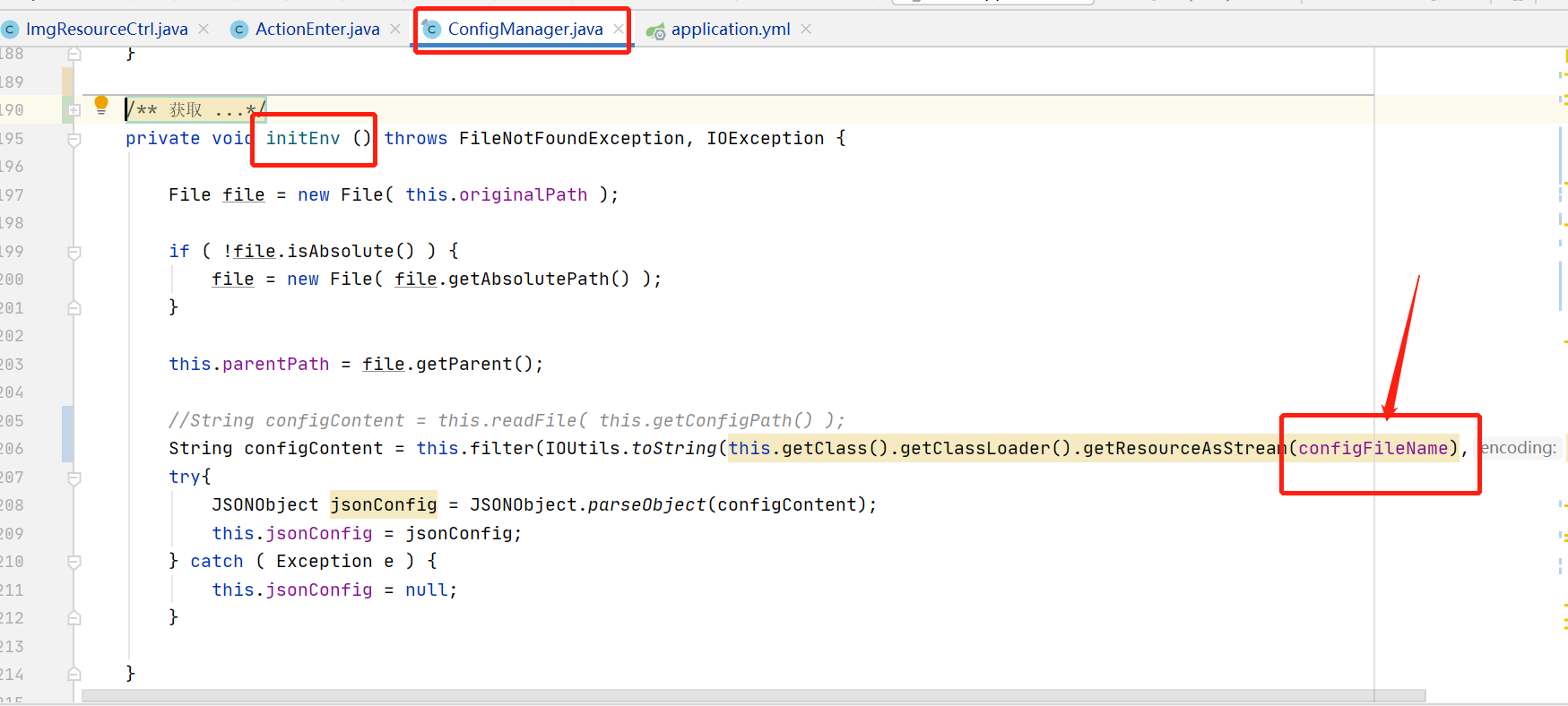Click the 'encoding:' parameter hint

[1520, 448]
